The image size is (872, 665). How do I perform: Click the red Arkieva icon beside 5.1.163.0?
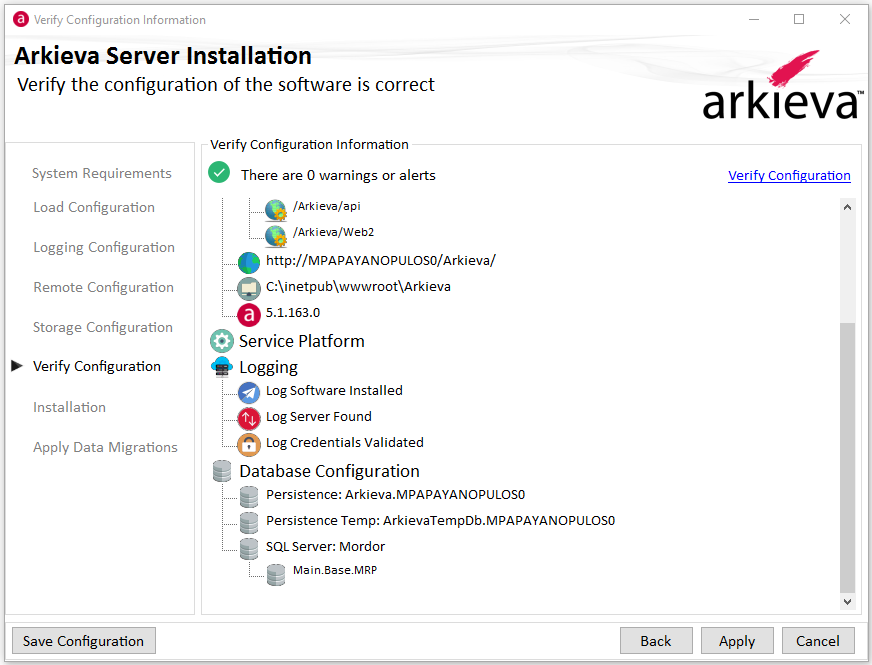(x=249, y=315)
